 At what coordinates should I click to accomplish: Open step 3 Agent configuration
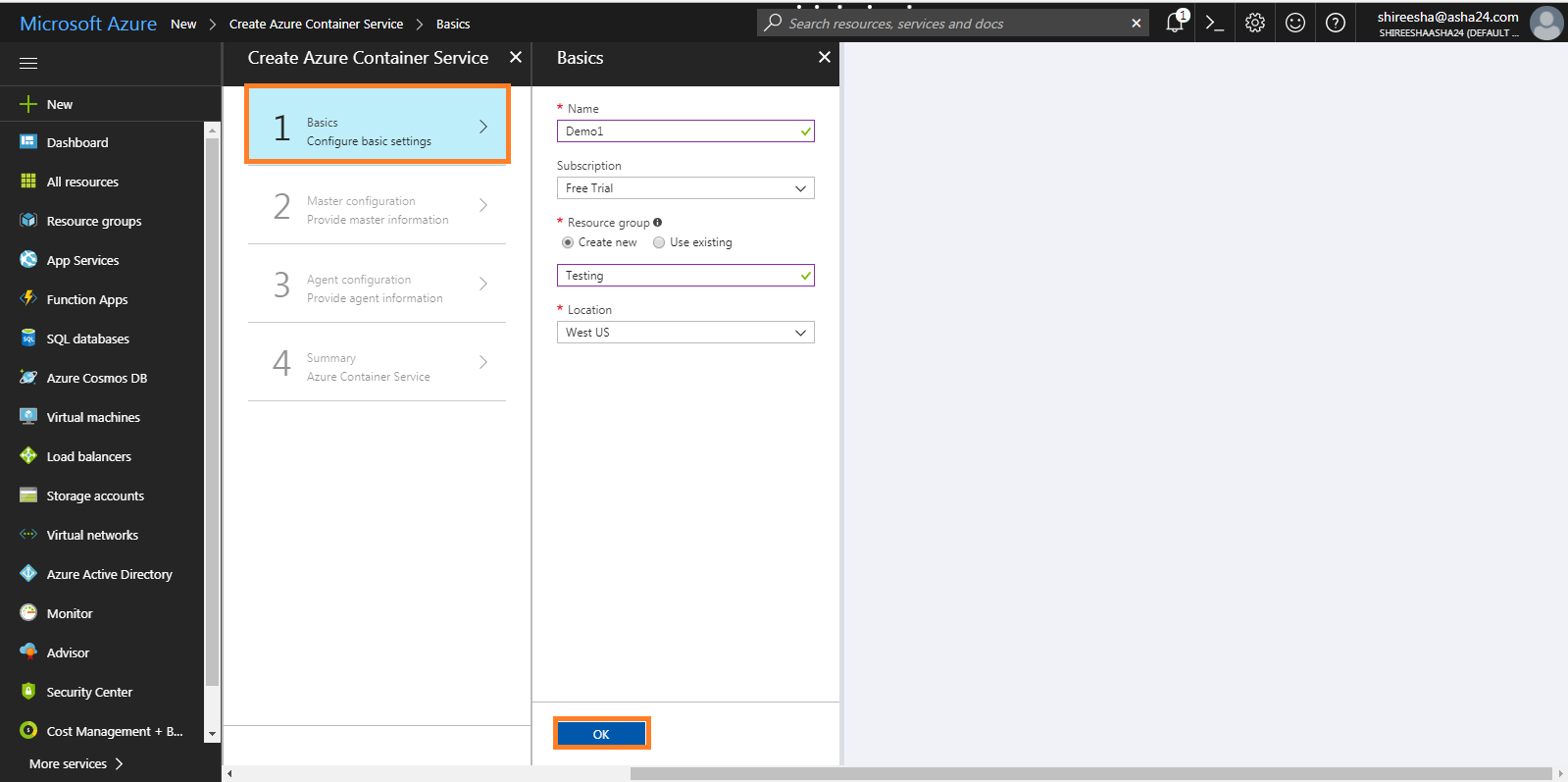pos(377,285)
